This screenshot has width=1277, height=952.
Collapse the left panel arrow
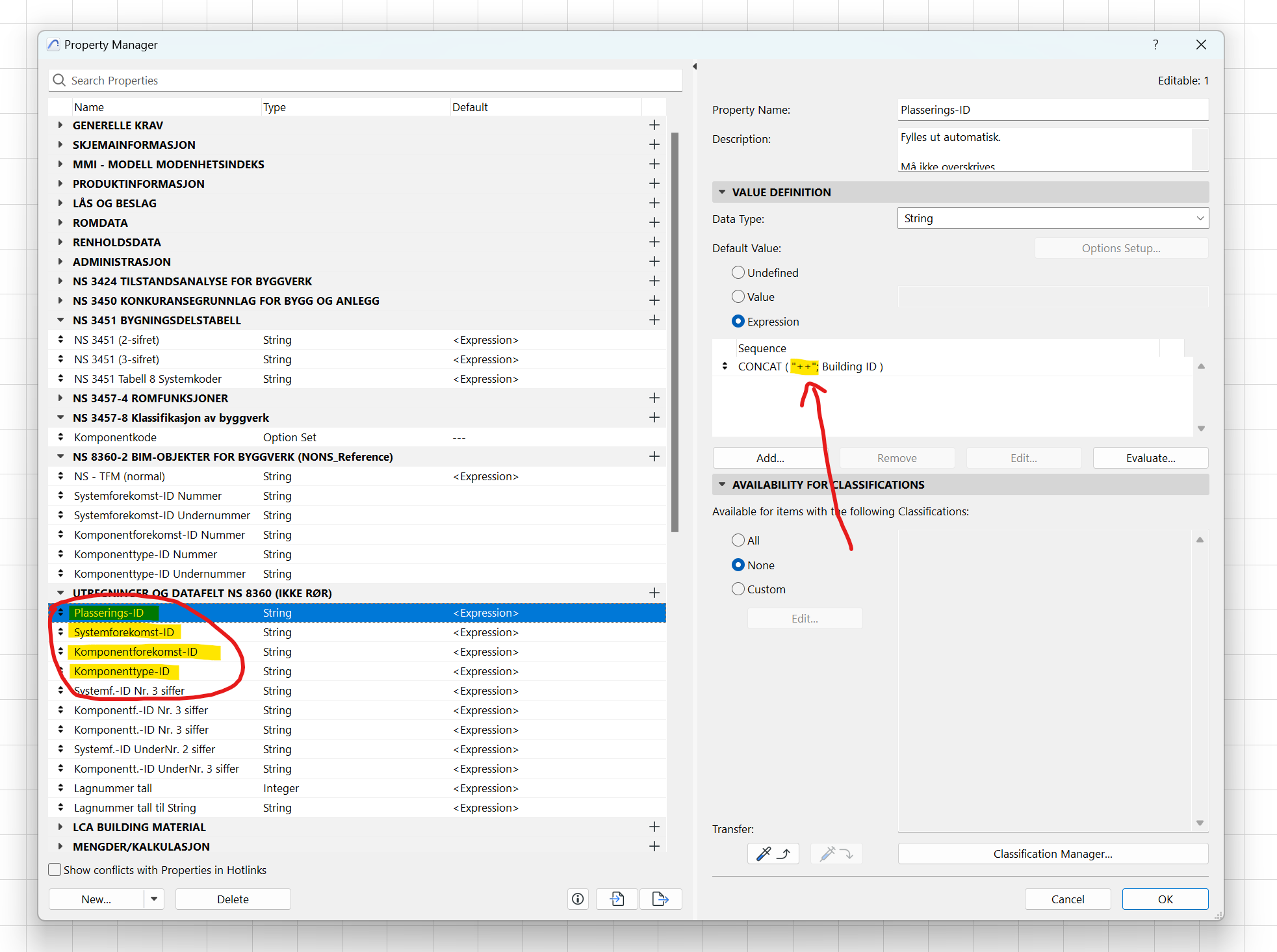[695, 66]
